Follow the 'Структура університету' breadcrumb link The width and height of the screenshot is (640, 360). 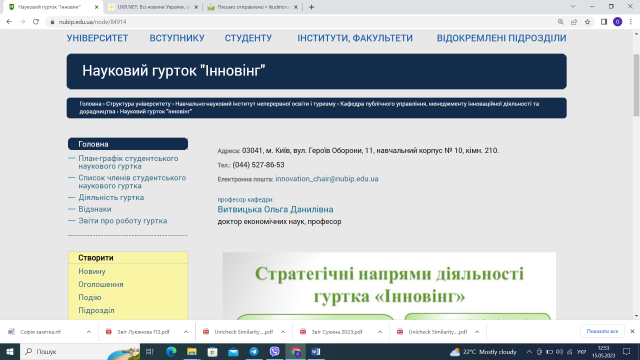coord(138,104)
